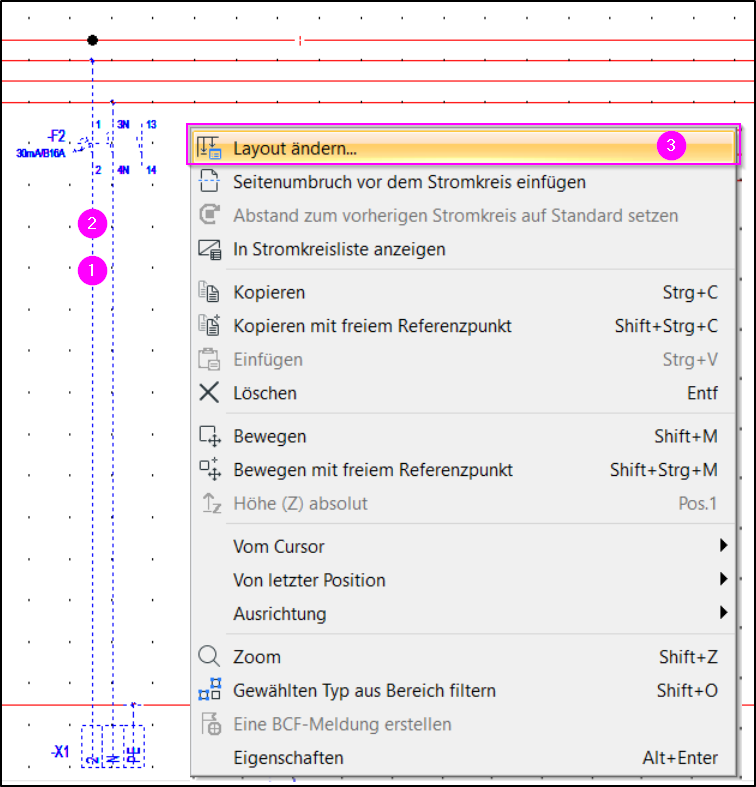
Task: Select Bewegen mit freiem Referenzpunkt
Action: [463, 470]
